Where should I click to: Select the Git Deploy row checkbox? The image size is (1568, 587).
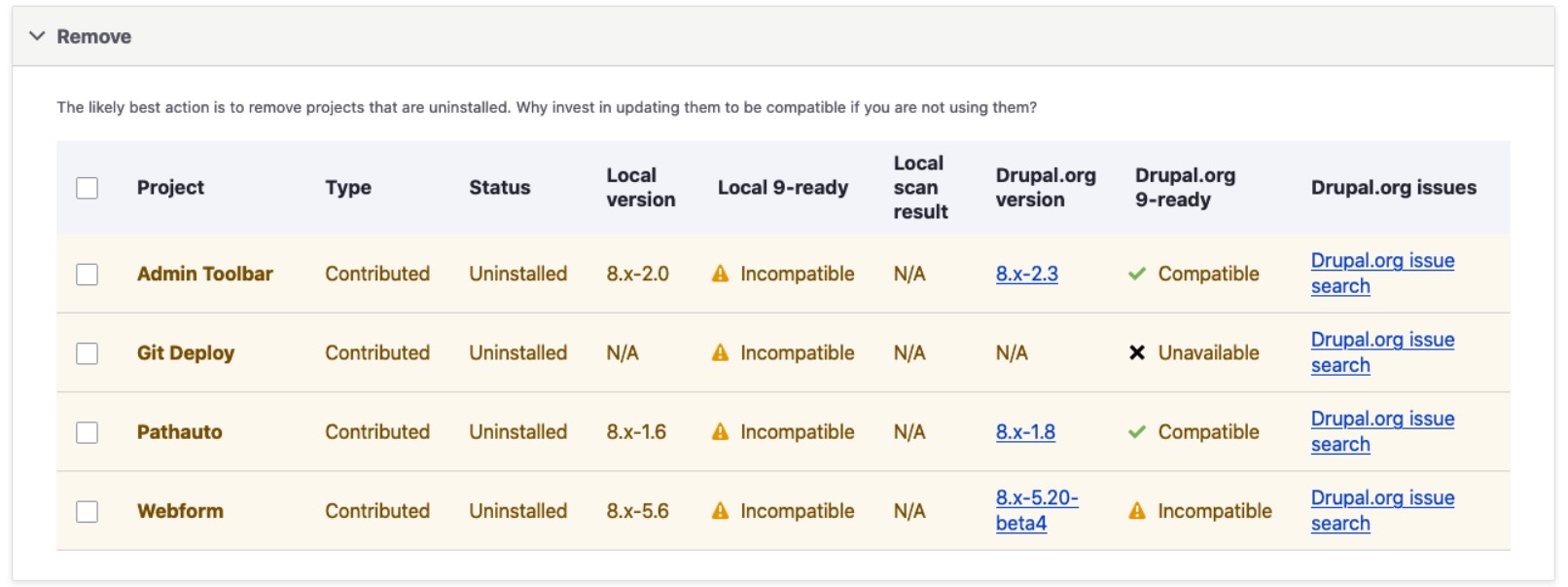(88, 353)
